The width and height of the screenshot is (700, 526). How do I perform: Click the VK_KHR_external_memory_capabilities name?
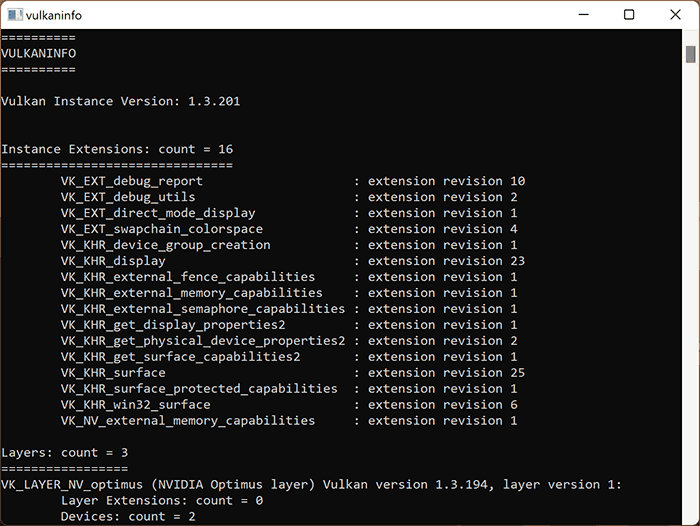click(192, 293)
